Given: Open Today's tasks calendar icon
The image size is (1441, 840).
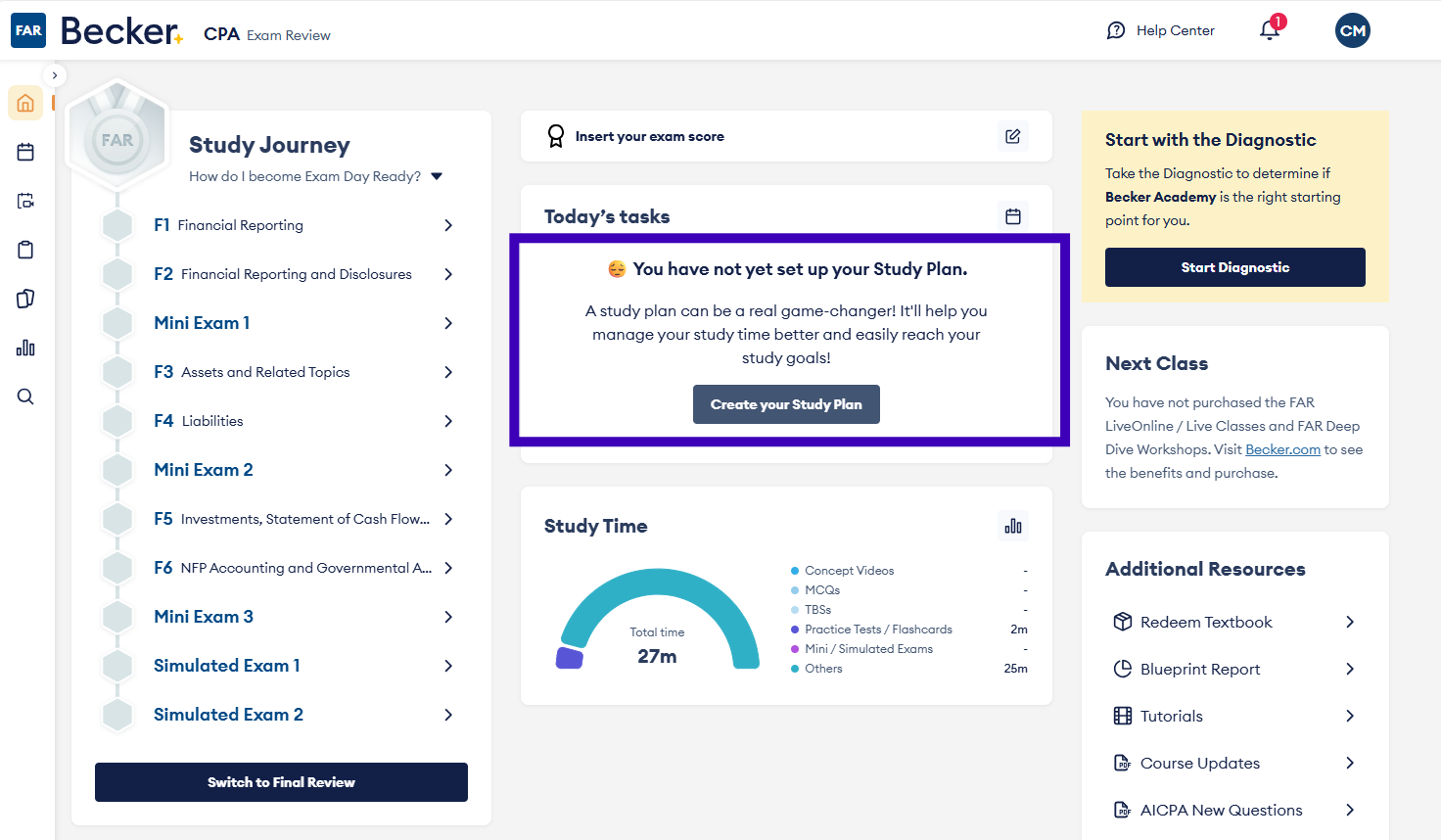Looking at the screenshot, I should [x=1013, y=216].
